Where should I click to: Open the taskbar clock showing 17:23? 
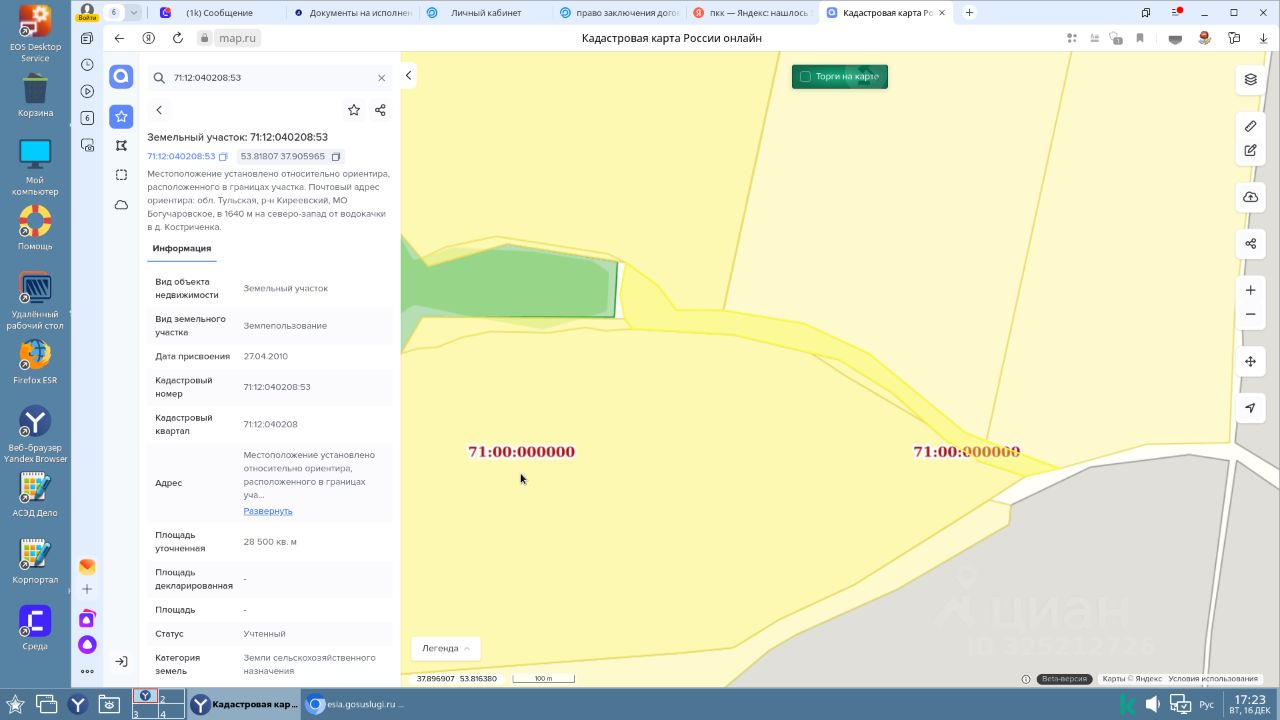click(x=1250, y=704)
